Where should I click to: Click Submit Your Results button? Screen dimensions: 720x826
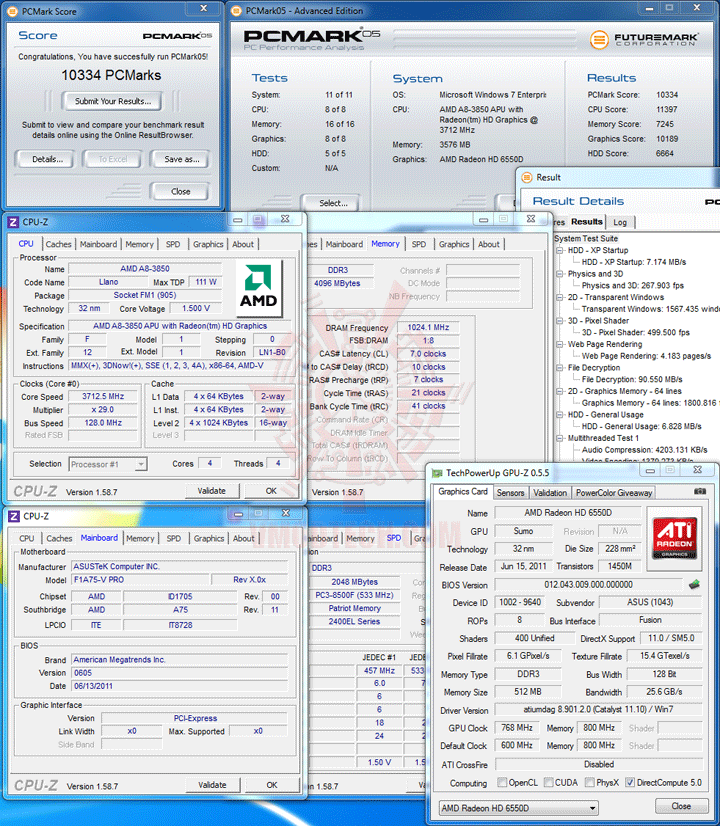113,101
